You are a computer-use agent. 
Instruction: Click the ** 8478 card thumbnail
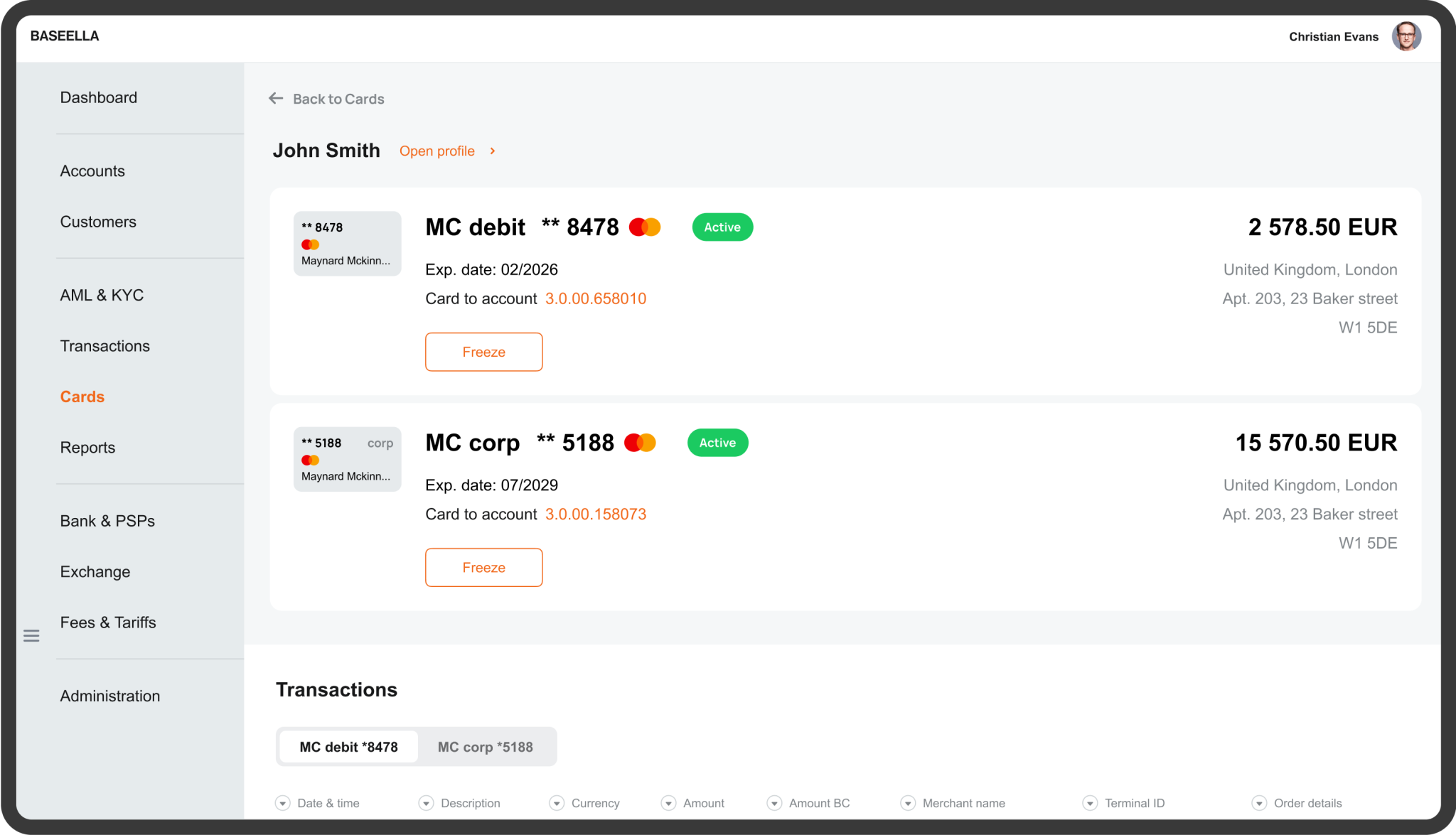point(347,243)
